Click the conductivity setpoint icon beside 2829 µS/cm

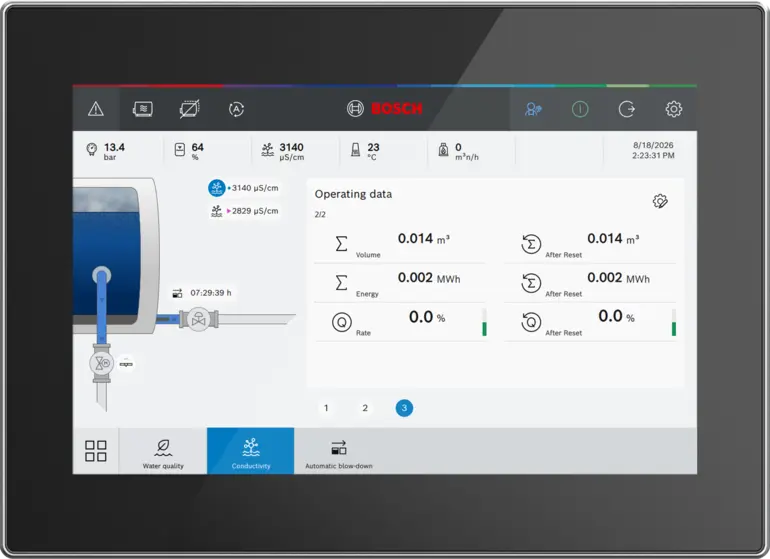[x=217, y=211]
